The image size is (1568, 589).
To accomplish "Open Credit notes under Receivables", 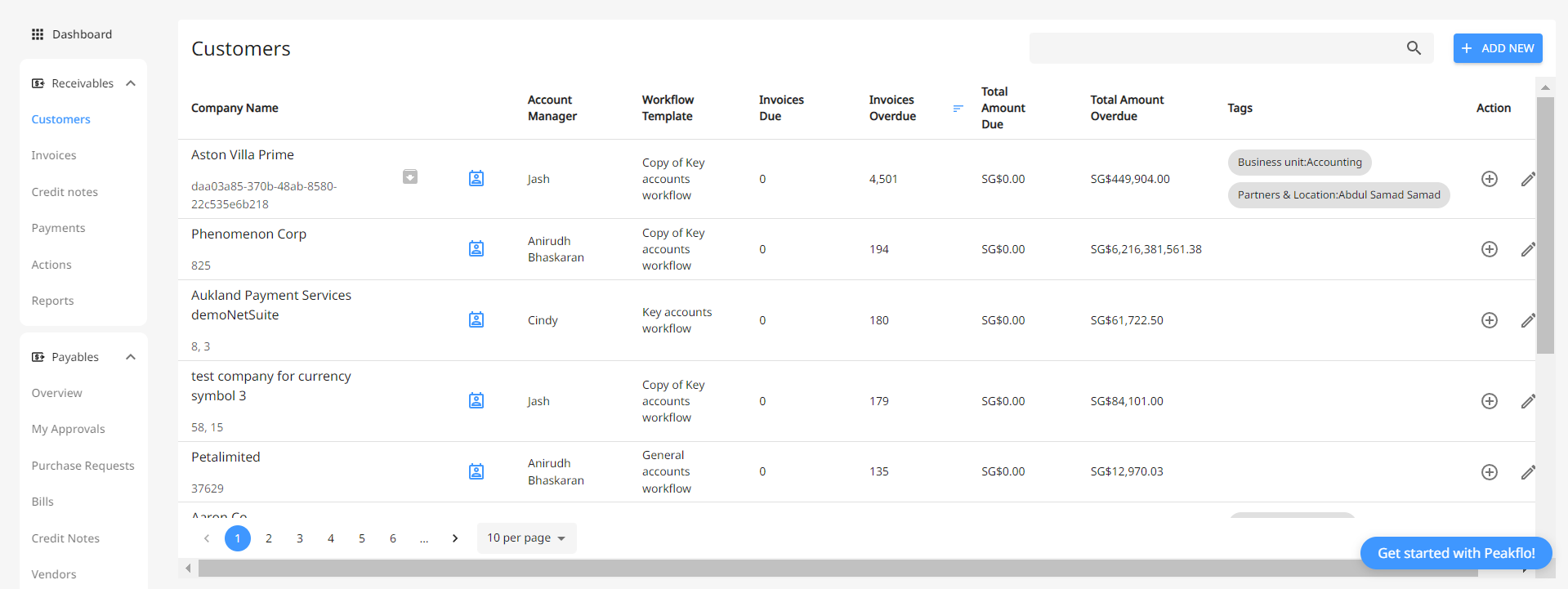I will pyautogui.click(x=65, y=192).
